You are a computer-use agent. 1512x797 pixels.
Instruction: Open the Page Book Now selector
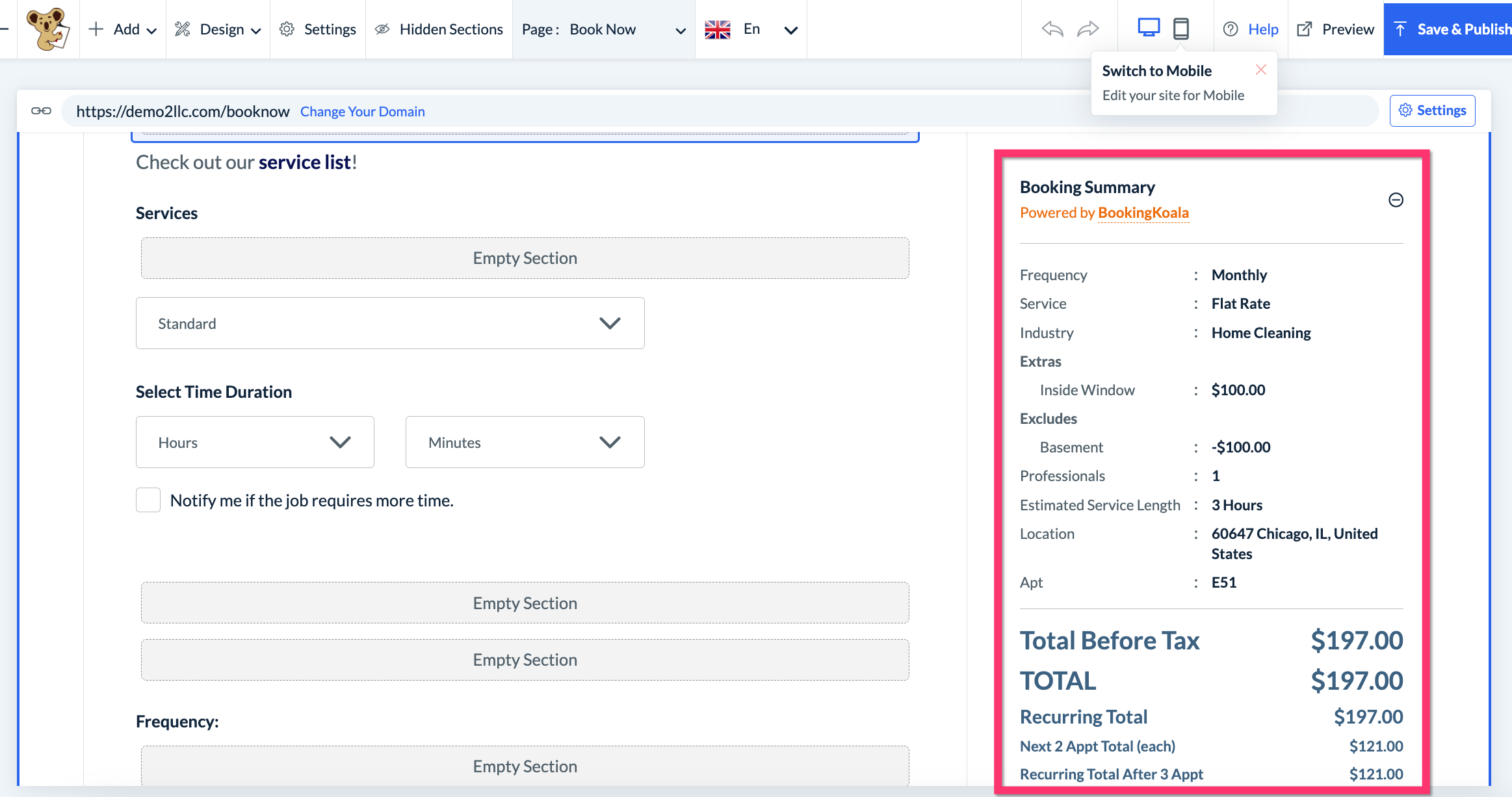coord(603,29)
